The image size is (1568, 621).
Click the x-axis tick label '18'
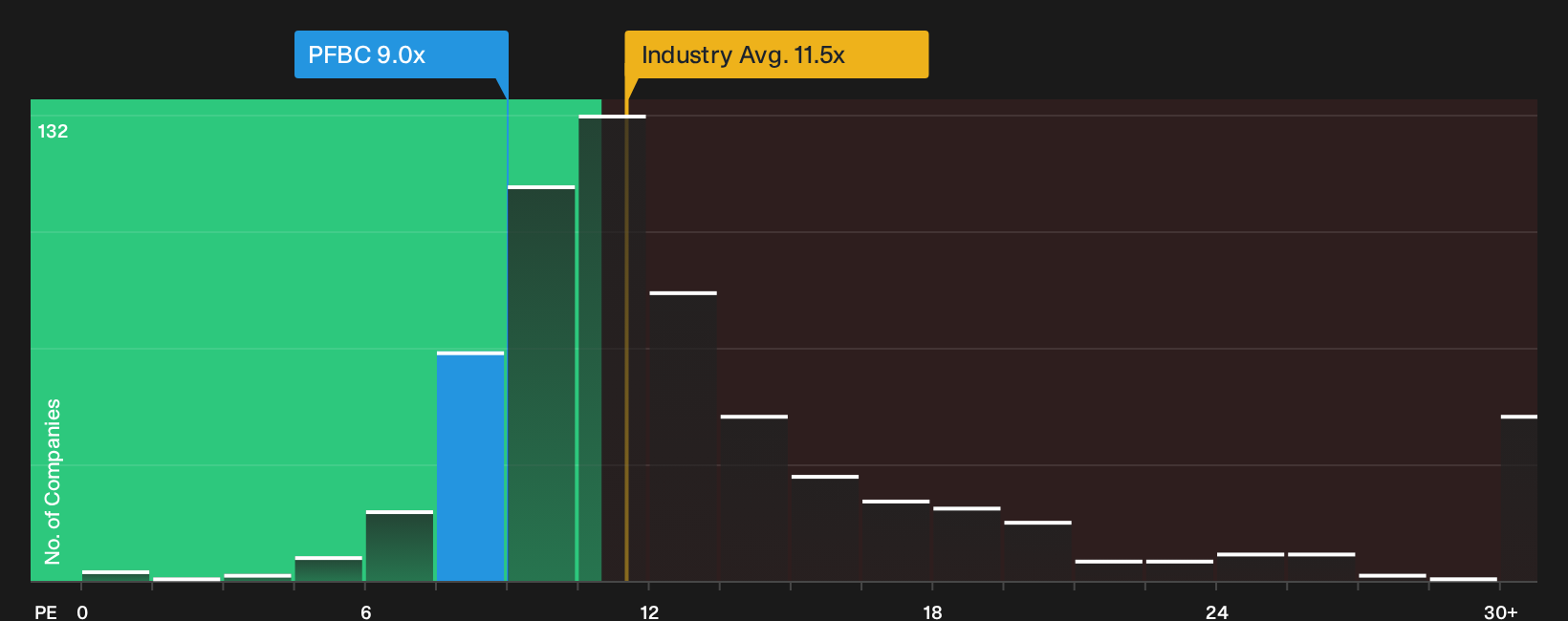[x=932, y=612]
